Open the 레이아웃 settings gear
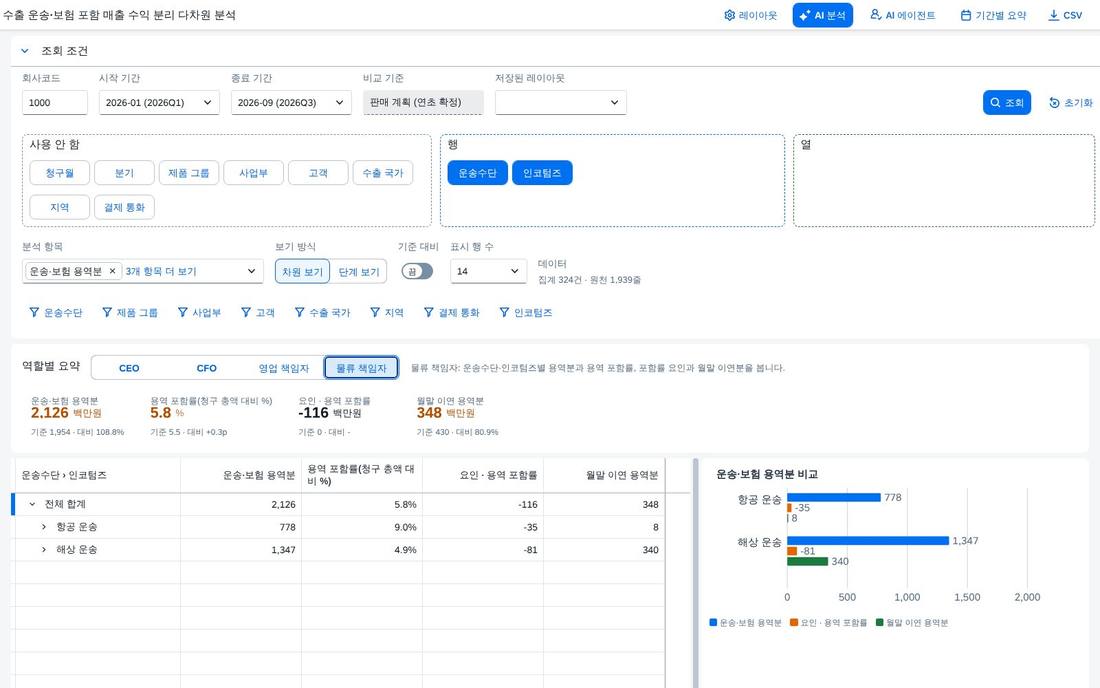Image resolution: width=1100 pixels, height=688 pixels. (750, 15)
